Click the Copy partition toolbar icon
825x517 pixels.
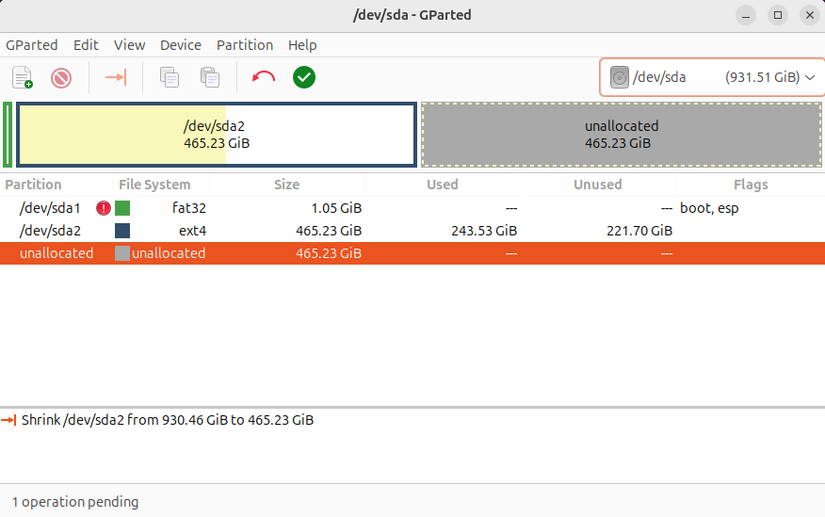169,77
